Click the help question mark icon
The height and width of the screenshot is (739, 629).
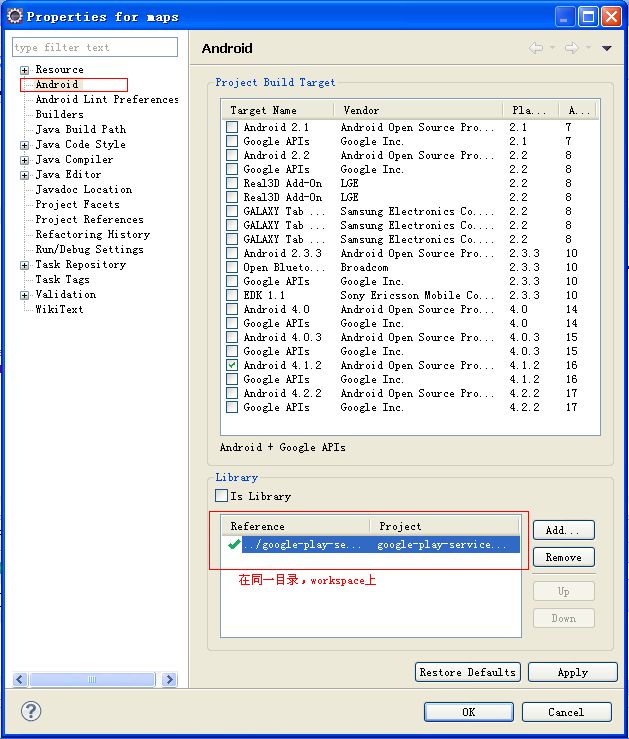click(x=31, y=711)
